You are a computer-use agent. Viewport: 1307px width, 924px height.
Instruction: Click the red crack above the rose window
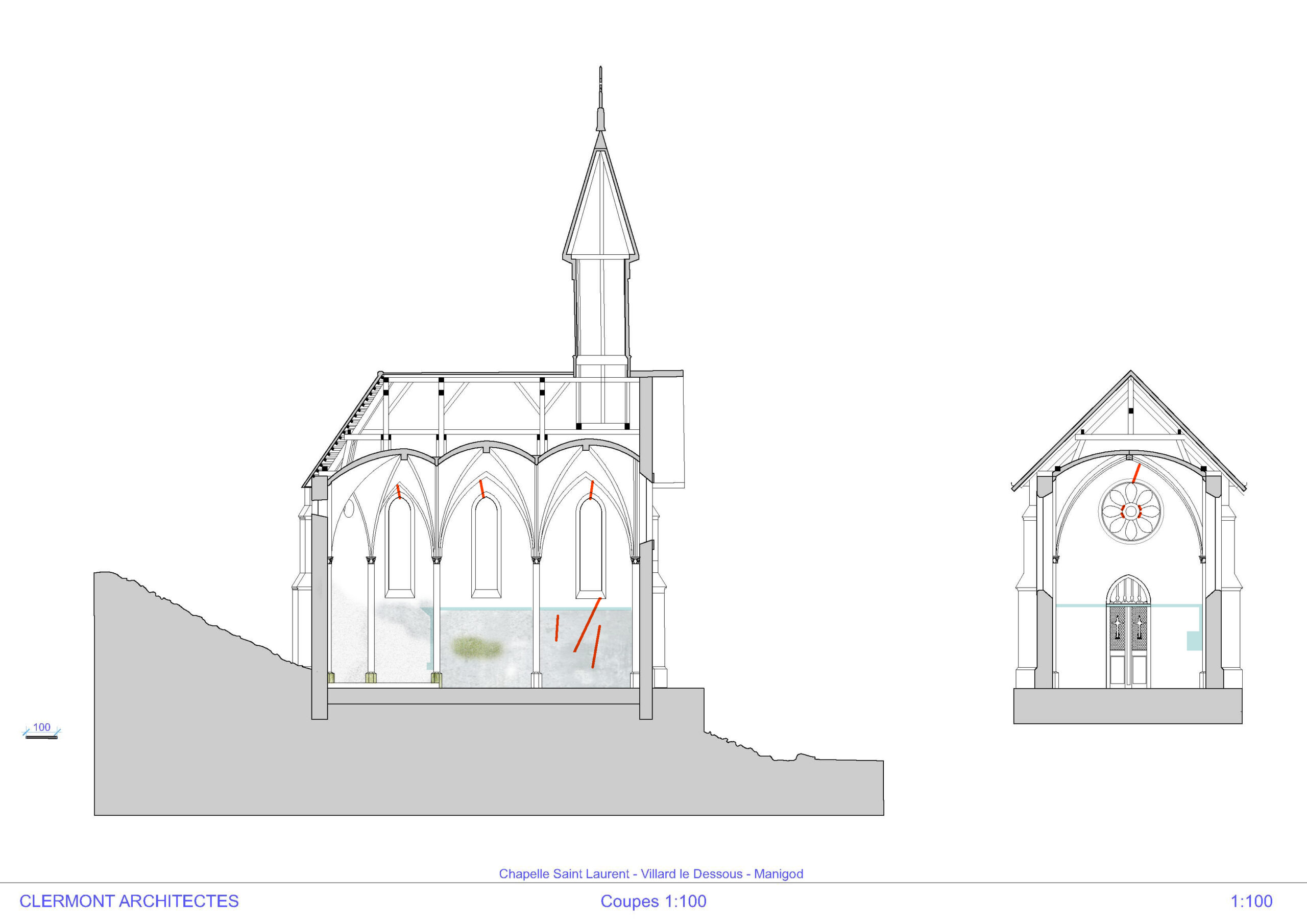(x=1136, y=473)
